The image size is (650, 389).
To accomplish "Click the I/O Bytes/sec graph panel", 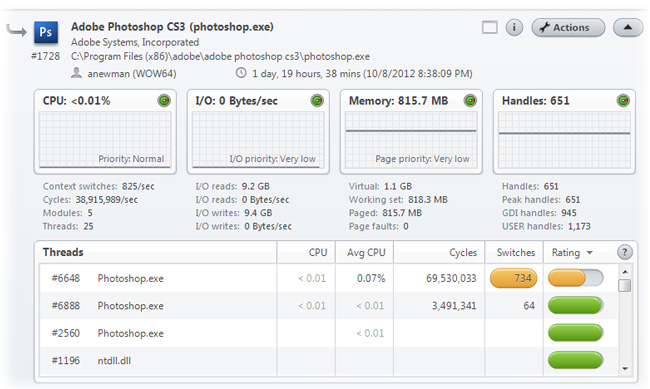I will [x=258, y=132].
